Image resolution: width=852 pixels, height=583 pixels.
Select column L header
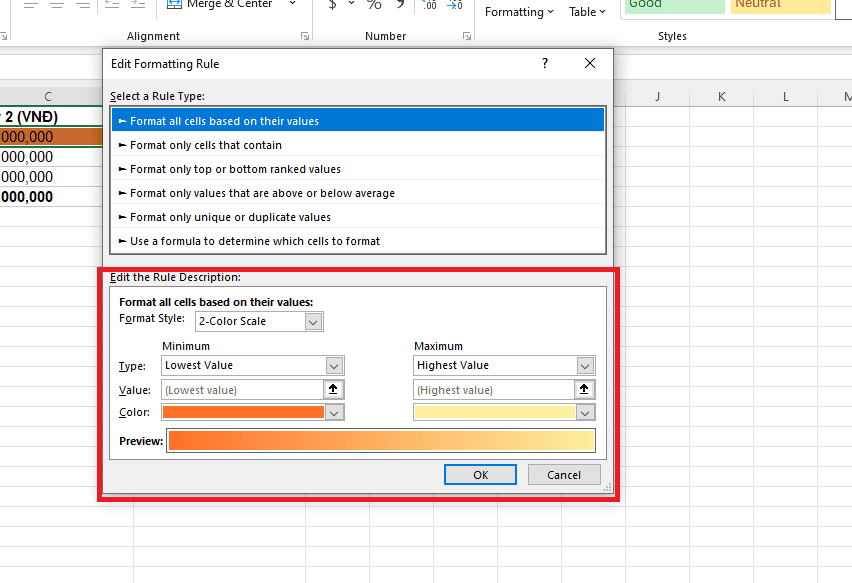click(786, 97)
